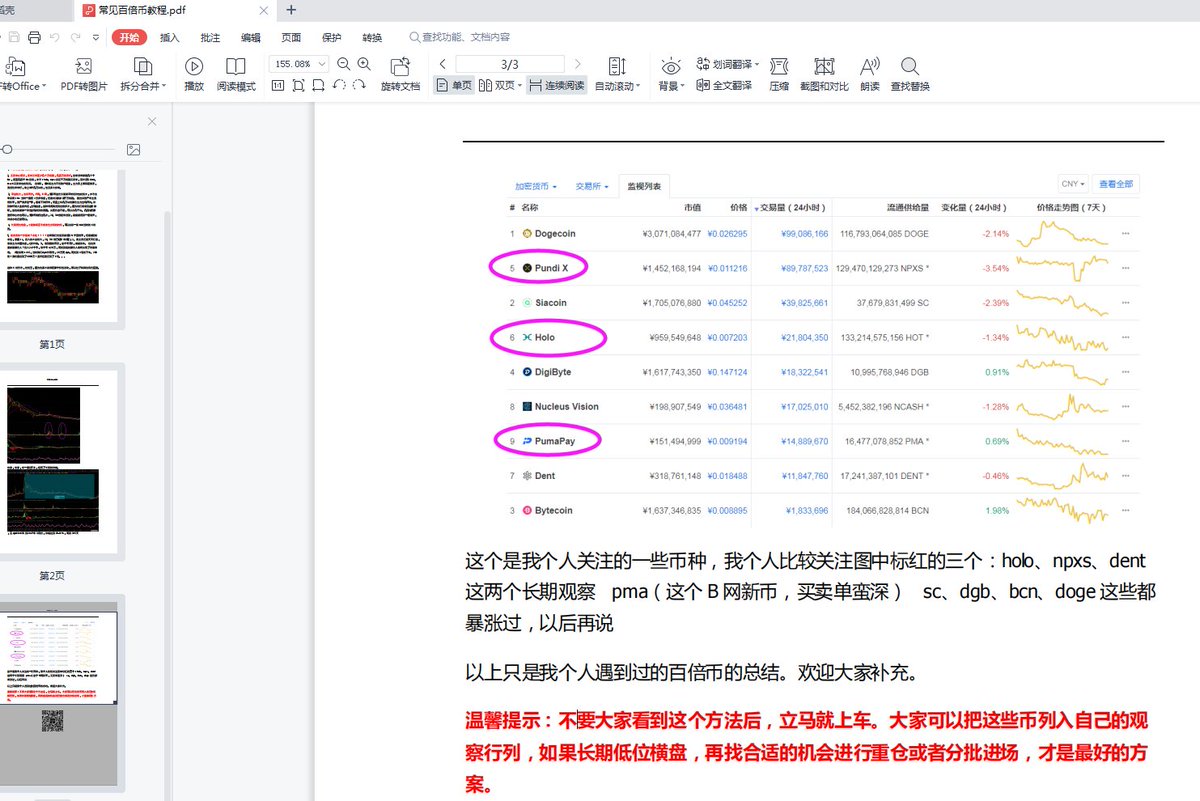Select the 第1页 page thumbnail
This screenshot has width=1200, height=801.
60,245
